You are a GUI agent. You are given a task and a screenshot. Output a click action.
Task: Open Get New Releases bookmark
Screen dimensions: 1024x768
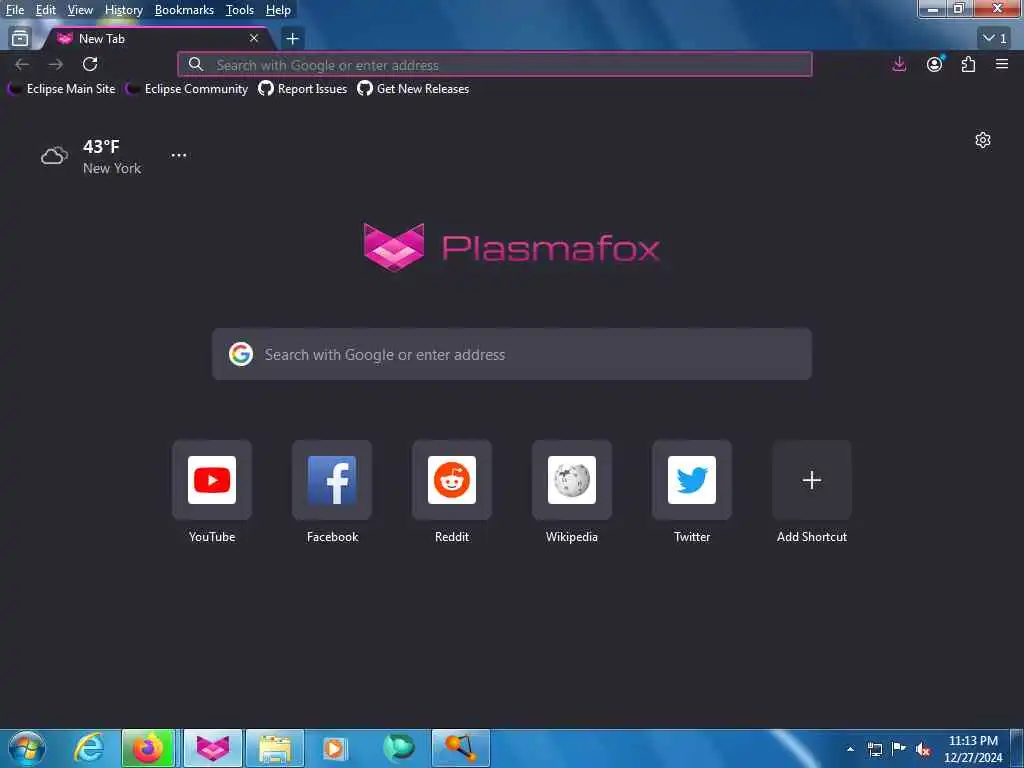click(x=413, y=89)
